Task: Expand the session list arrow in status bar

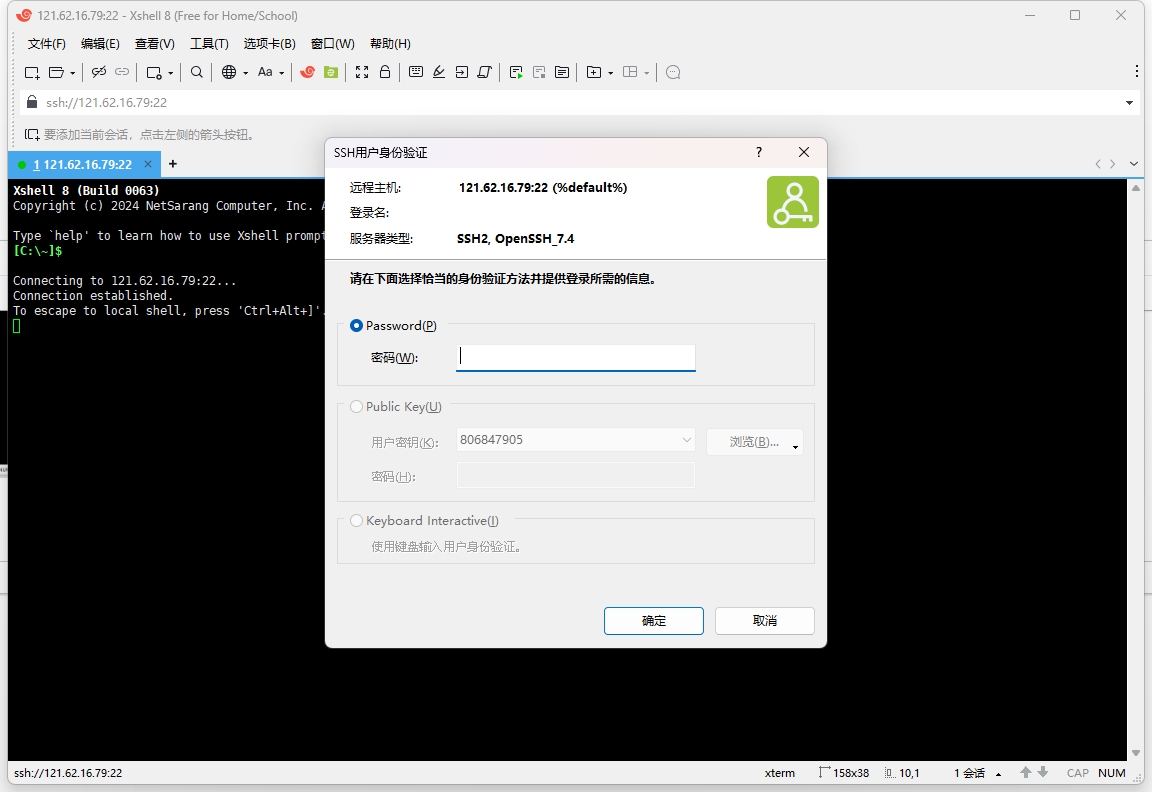Action: (998, 774)
